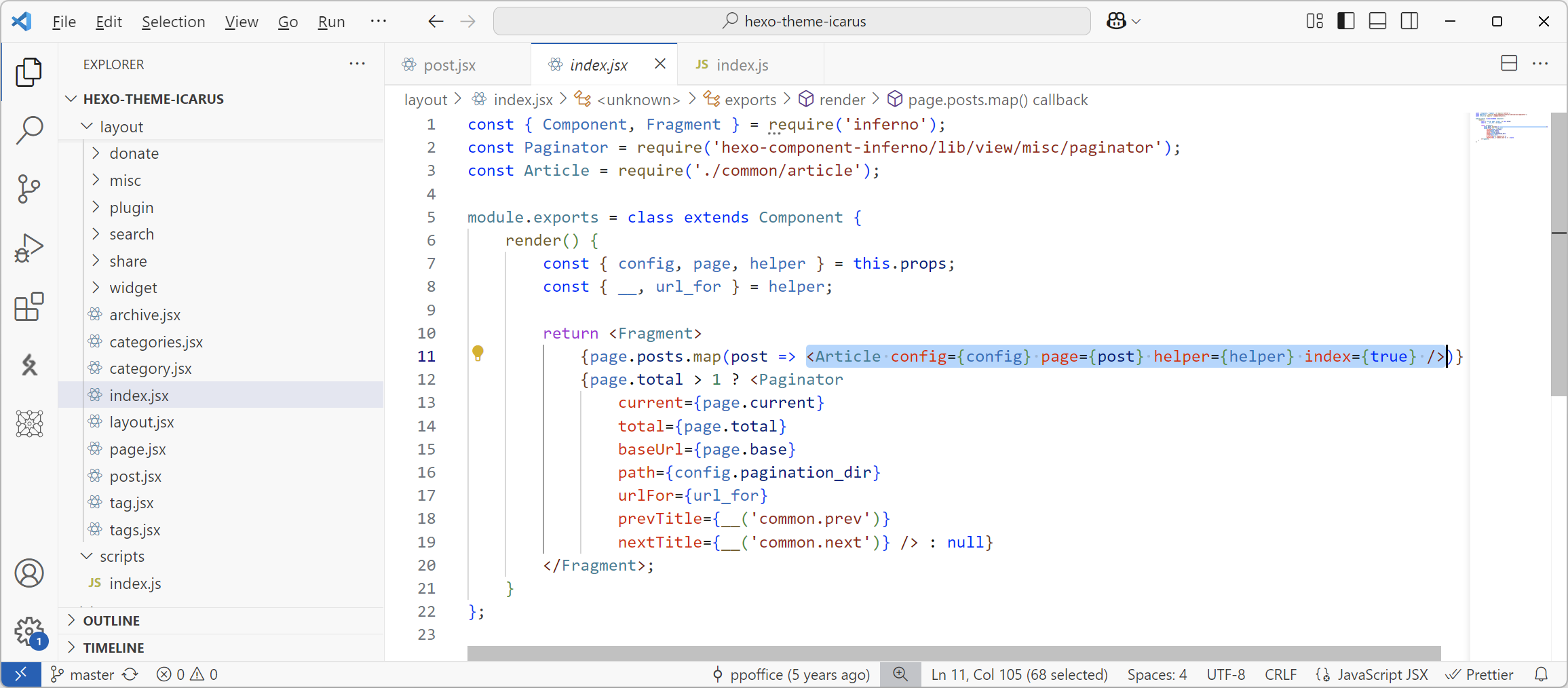Viewport: 1568px width, 688px height.
Task: Open Run and Debug view
Action: 29,248
